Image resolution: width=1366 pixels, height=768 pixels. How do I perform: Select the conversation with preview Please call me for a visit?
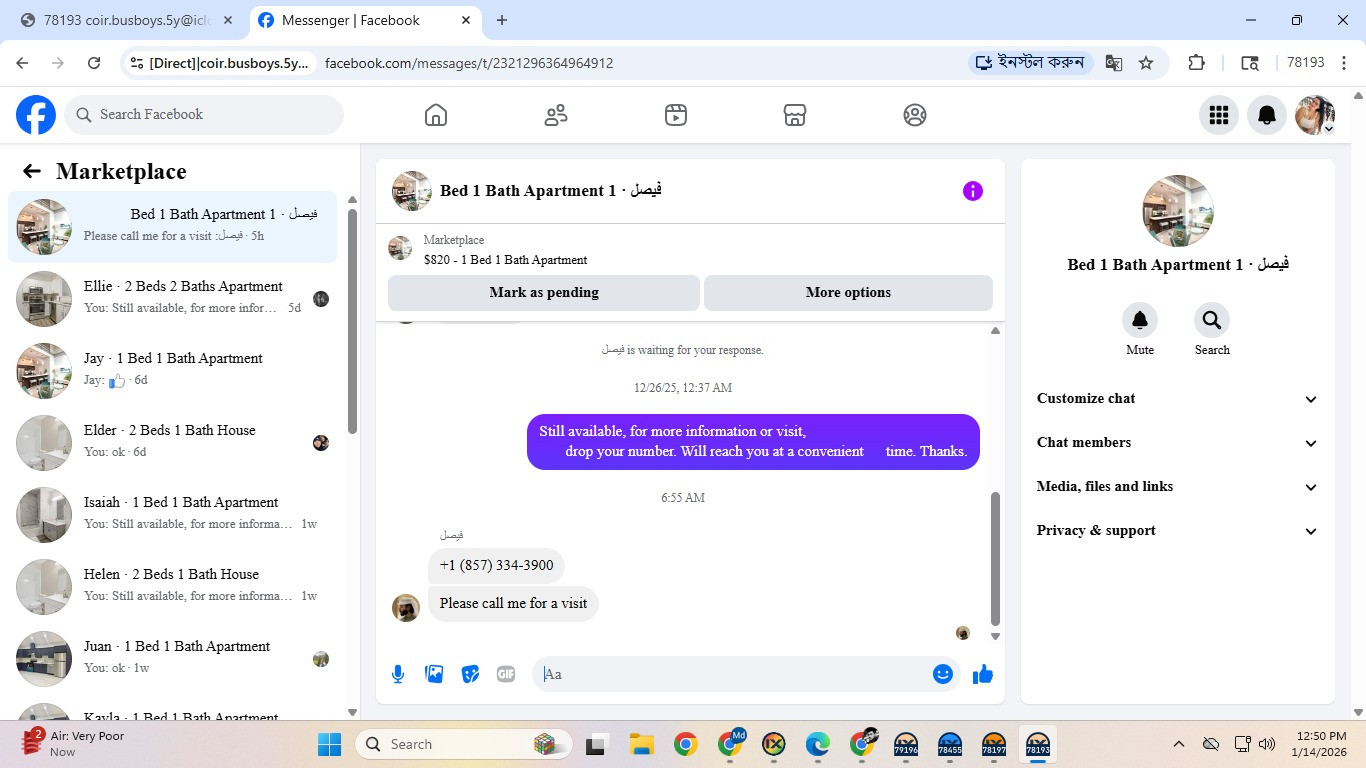pos(173,227)
